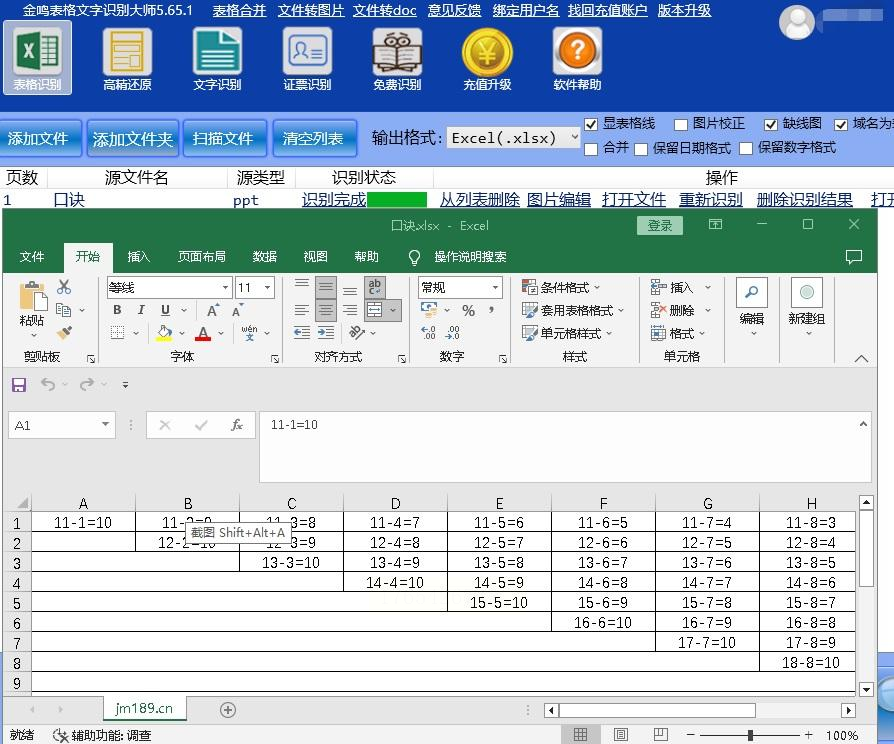Image resolution: width=894 pixels, height=744 pixels.
Task: Expand the font size 11 dropdown
Action: [267, 288]
